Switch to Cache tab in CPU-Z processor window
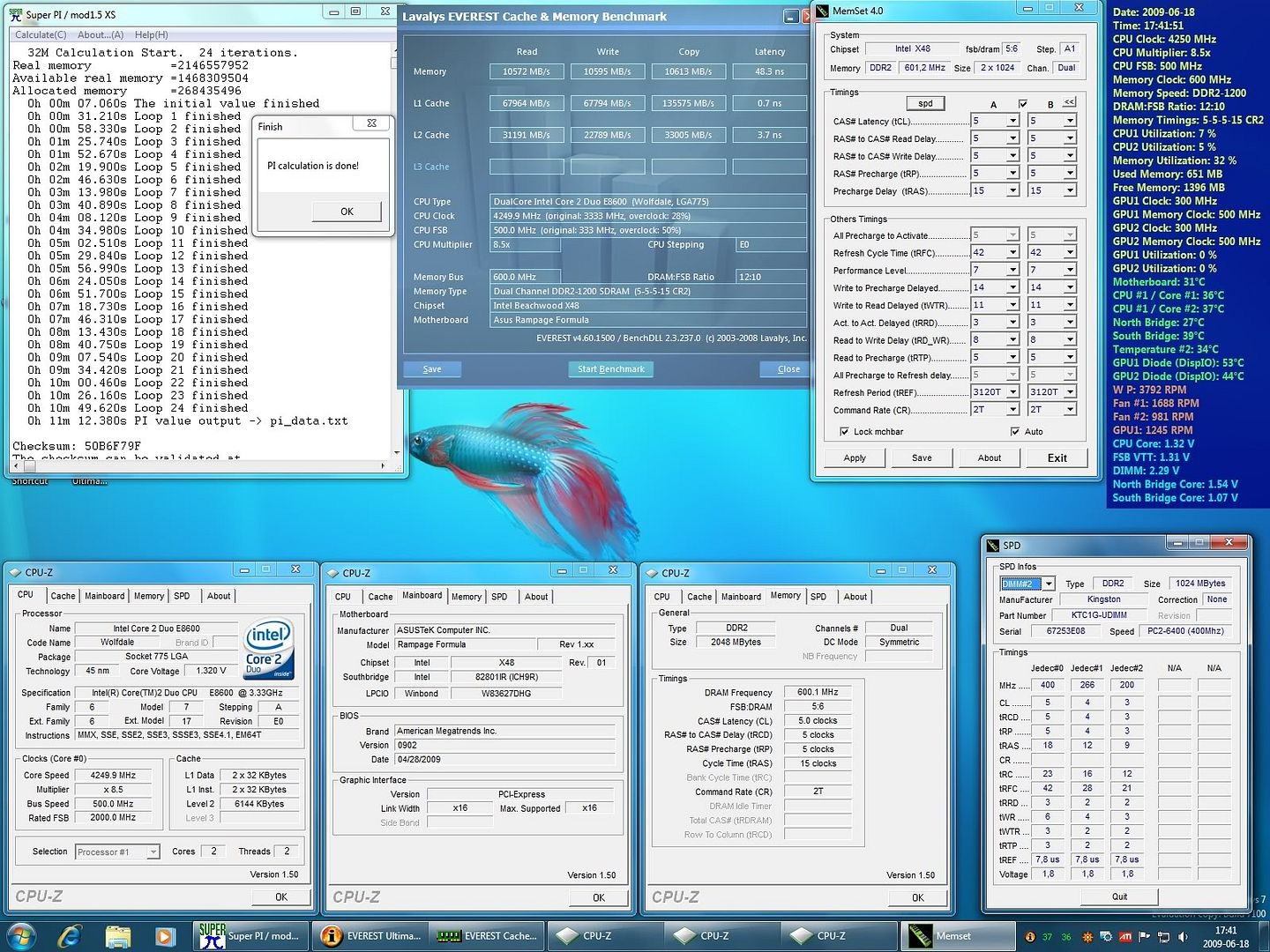This screenshot has height=952, width=1270. (x=63, y=596)
